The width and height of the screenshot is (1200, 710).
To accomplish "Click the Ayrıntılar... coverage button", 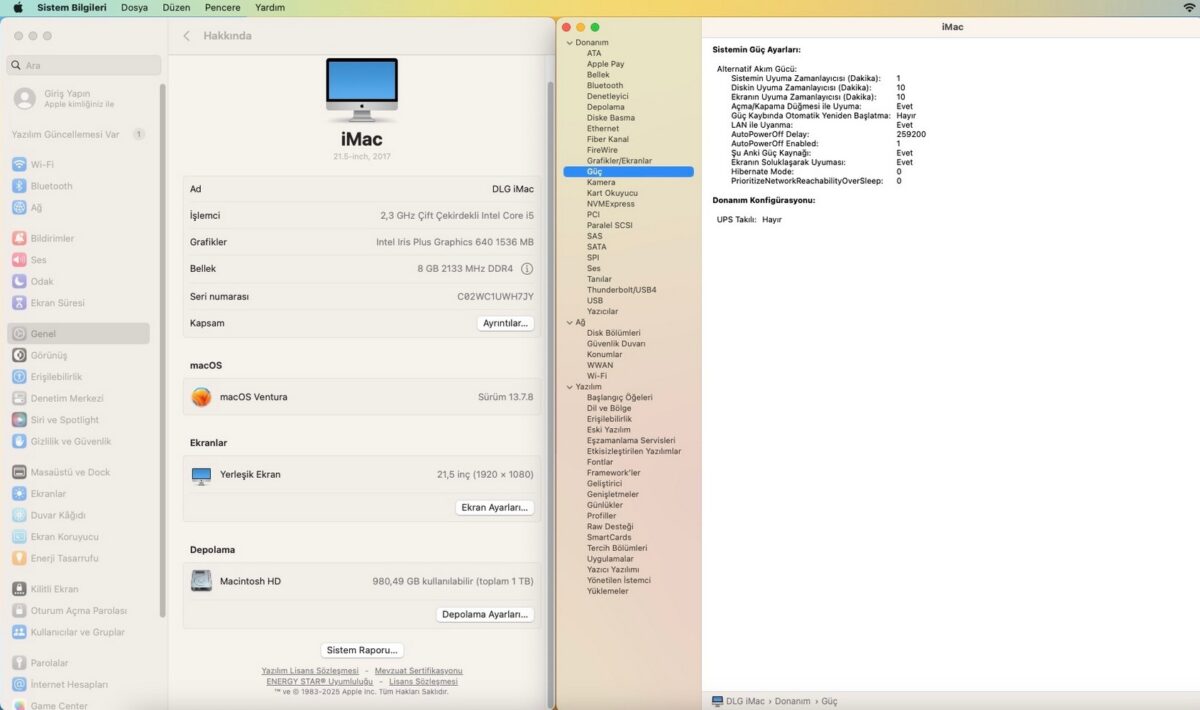I will (505, 324).
